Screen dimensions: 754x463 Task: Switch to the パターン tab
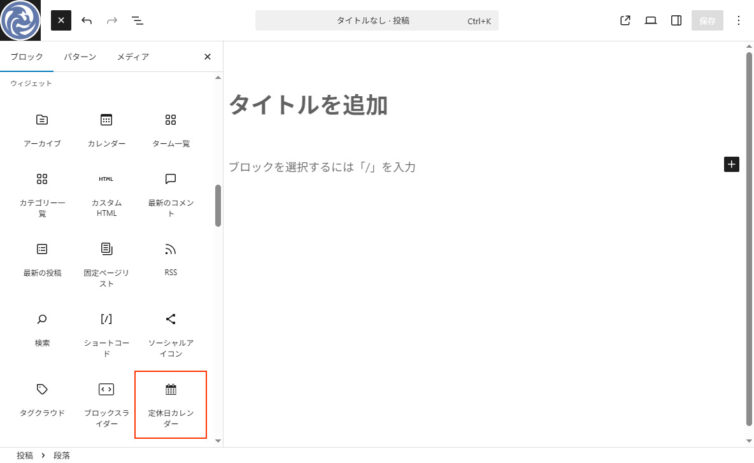(x=80, y=57)
